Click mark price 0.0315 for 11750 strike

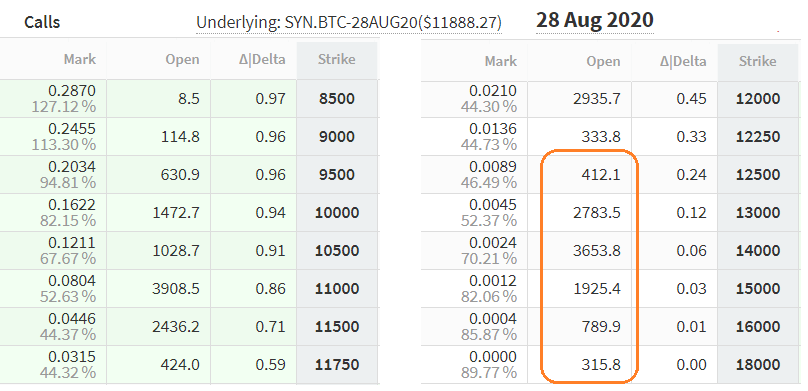pos(72,358)
